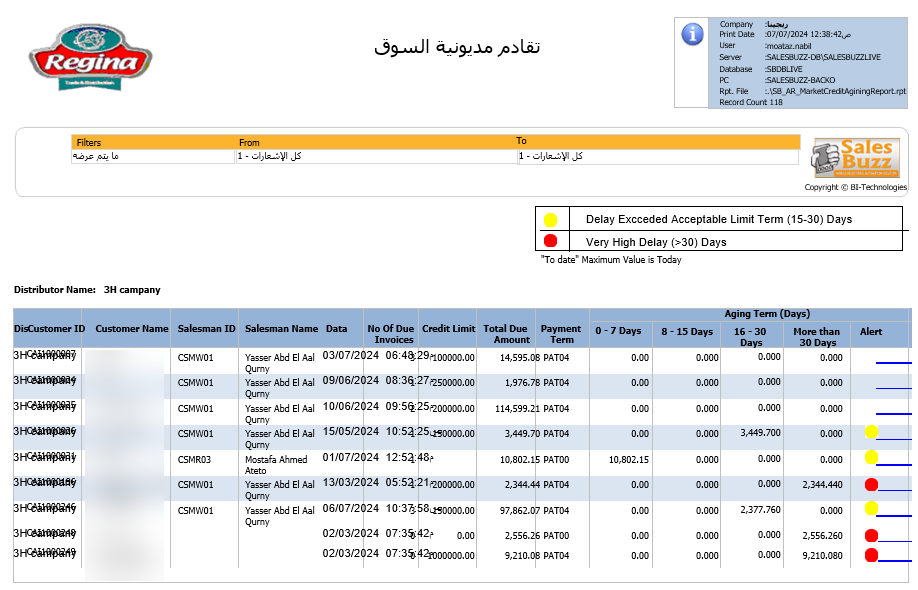The image size is (918, 590).
Task: Click yellow alert dot in Mostafa Ahmed Ateto row
Action: [x=871, y=458]
